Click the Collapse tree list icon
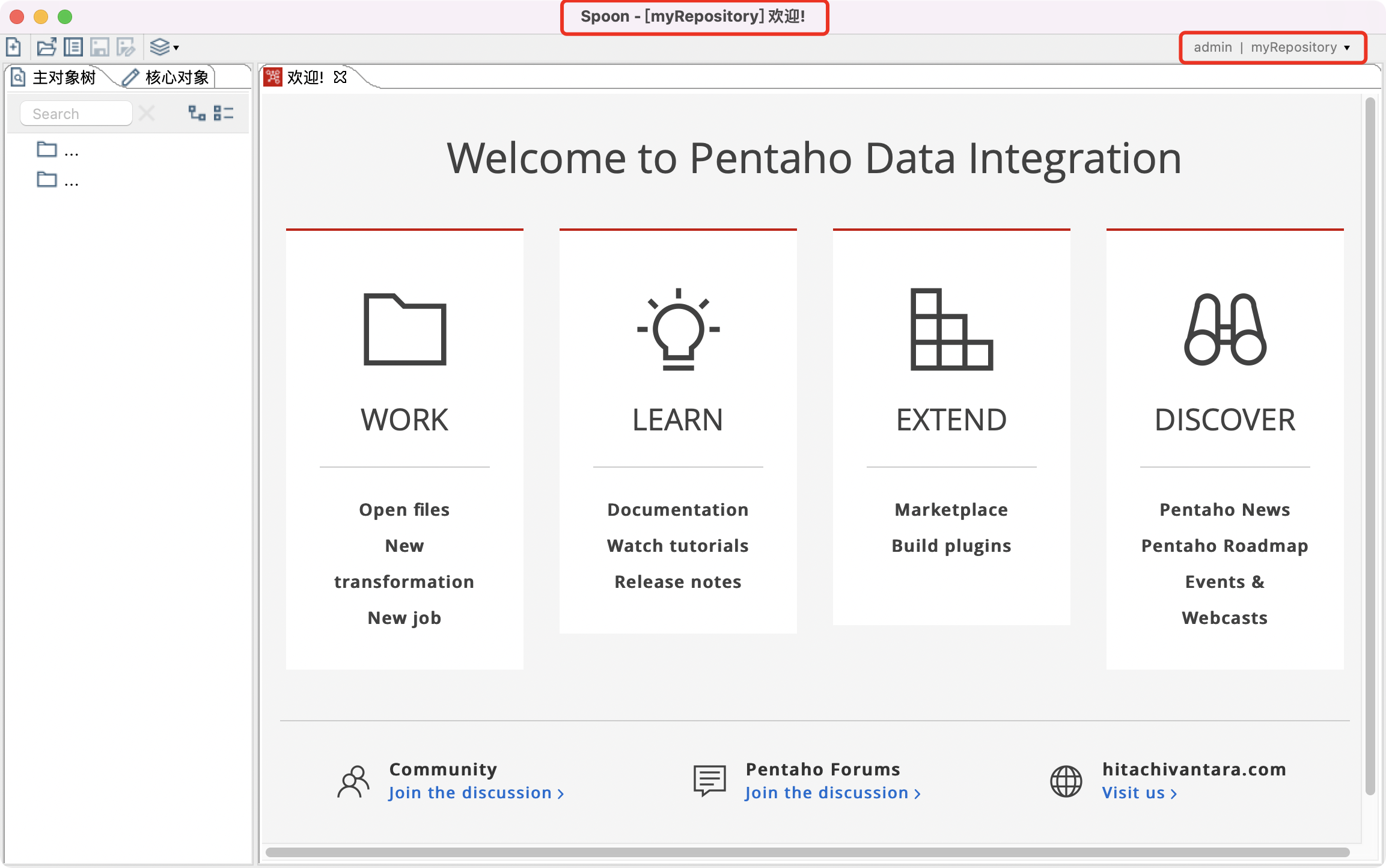This screenshot has height=868, width=1386. click(x=224, y=113)
